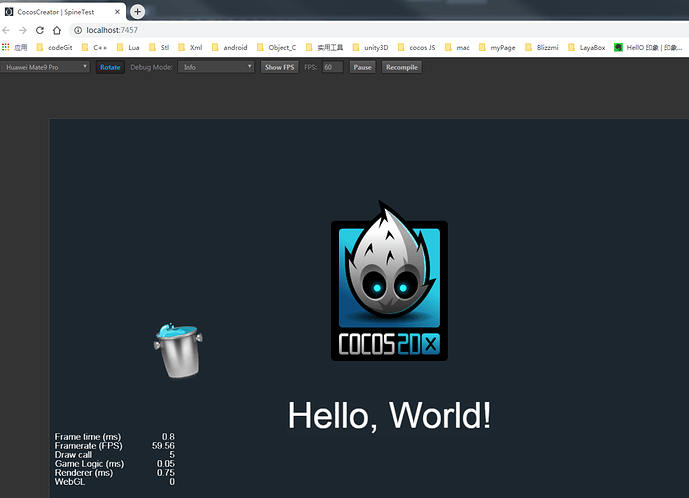
Task: Open the HellO Evernote bookmark
Action: coord(649,47)
